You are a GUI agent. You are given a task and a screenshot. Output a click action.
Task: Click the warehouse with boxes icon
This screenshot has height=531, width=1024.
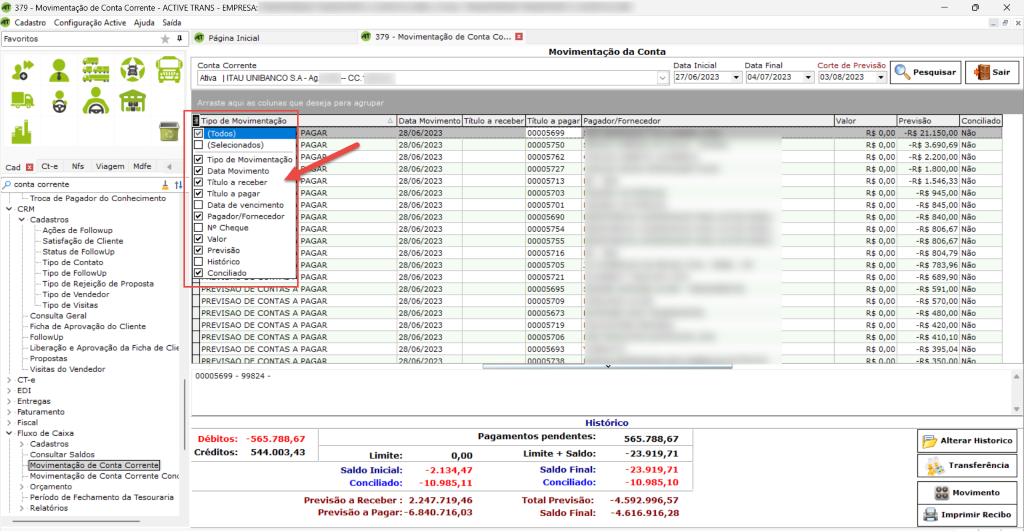pyautogui.click(x=133, y=101)
